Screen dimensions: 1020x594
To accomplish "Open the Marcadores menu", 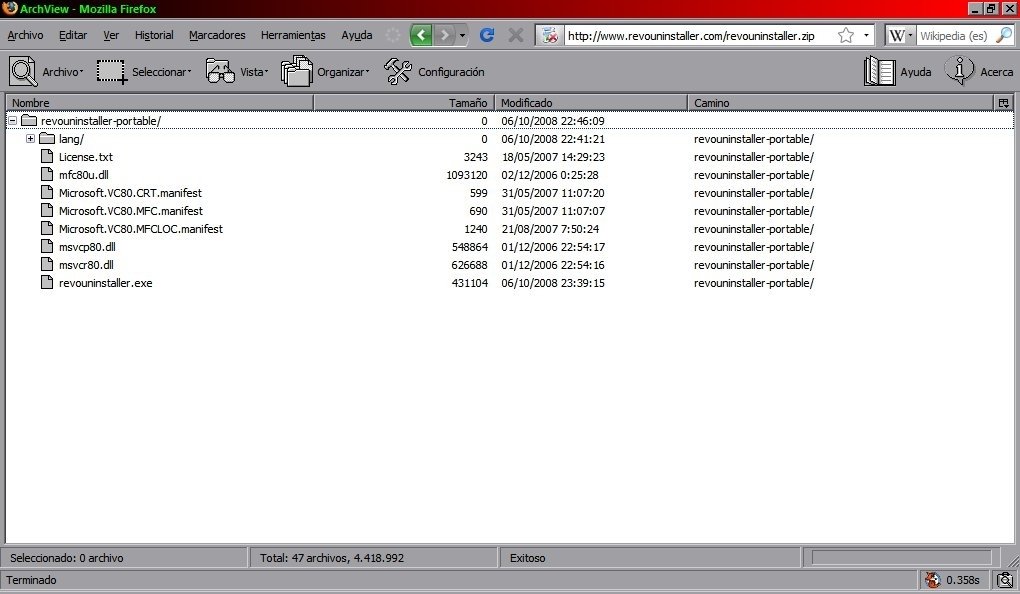I will click(217, 35).
